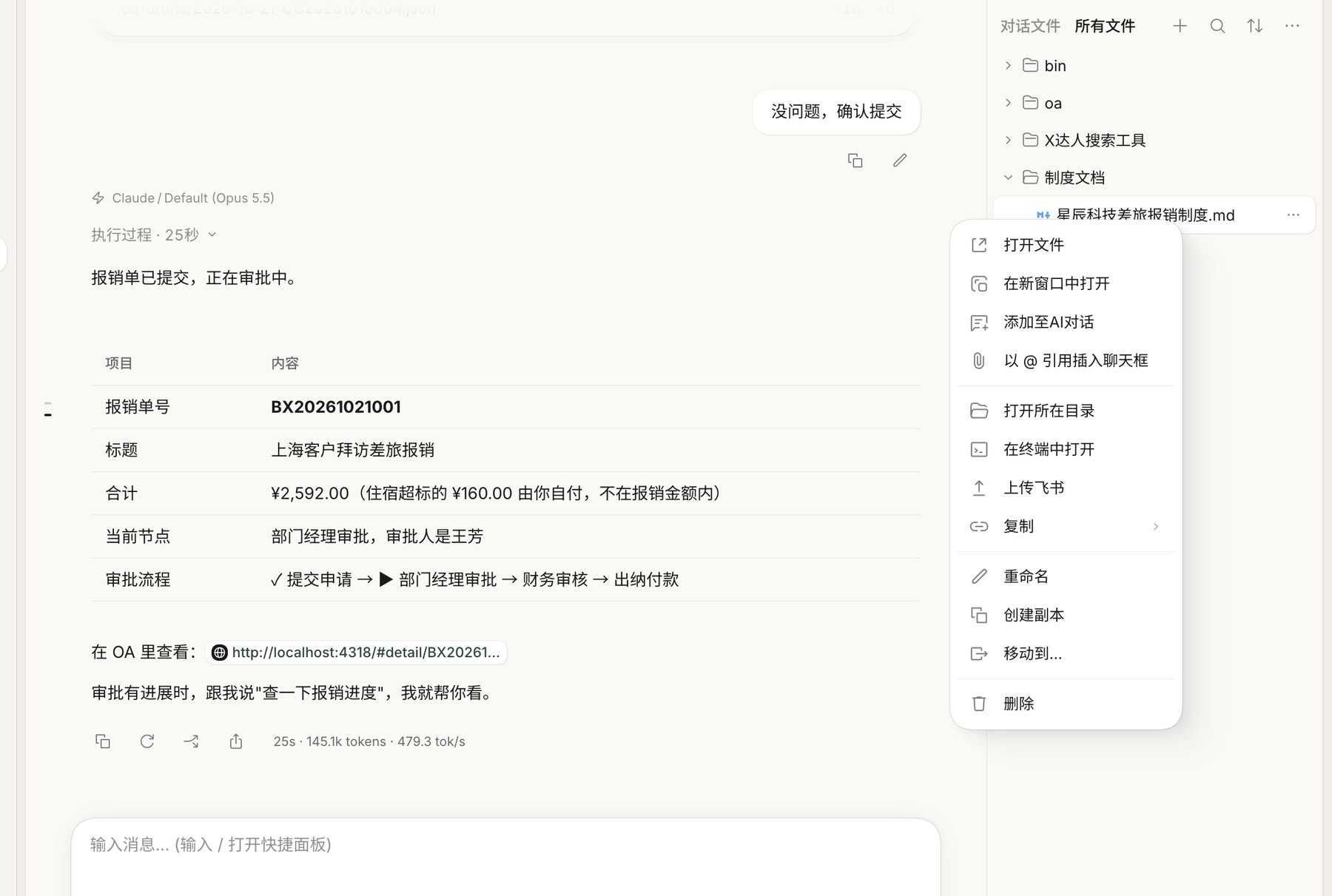Copy the user message 没问题，确认提交
This screenshot has width=1332, height=896.
tap(855, 161)
